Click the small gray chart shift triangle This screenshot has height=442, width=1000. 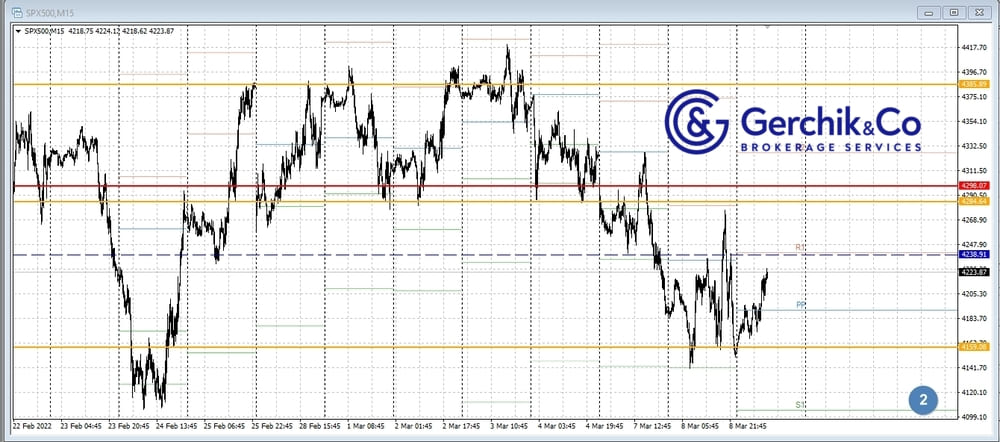click(x=767, y=28)
